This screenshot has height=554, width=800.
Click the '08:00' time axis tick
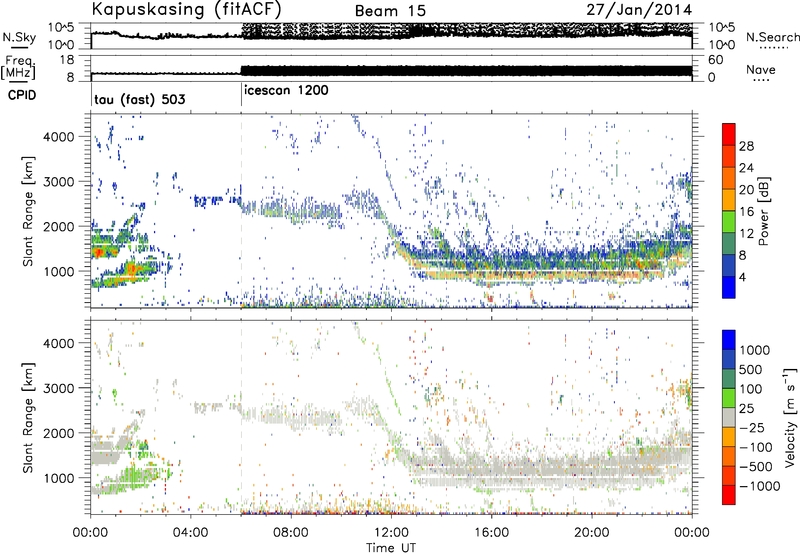click(x=291, y=533)
